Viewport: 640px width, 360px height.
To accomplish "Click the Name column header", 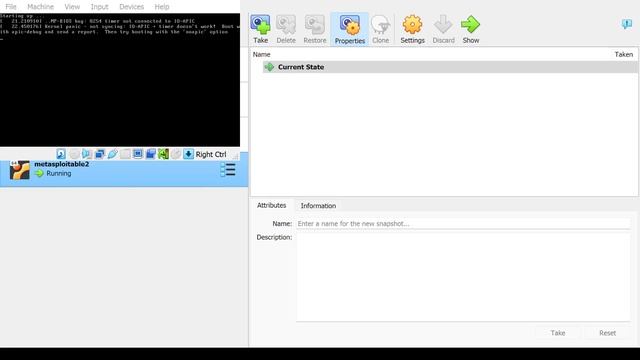I will click(x=261, y=54).
